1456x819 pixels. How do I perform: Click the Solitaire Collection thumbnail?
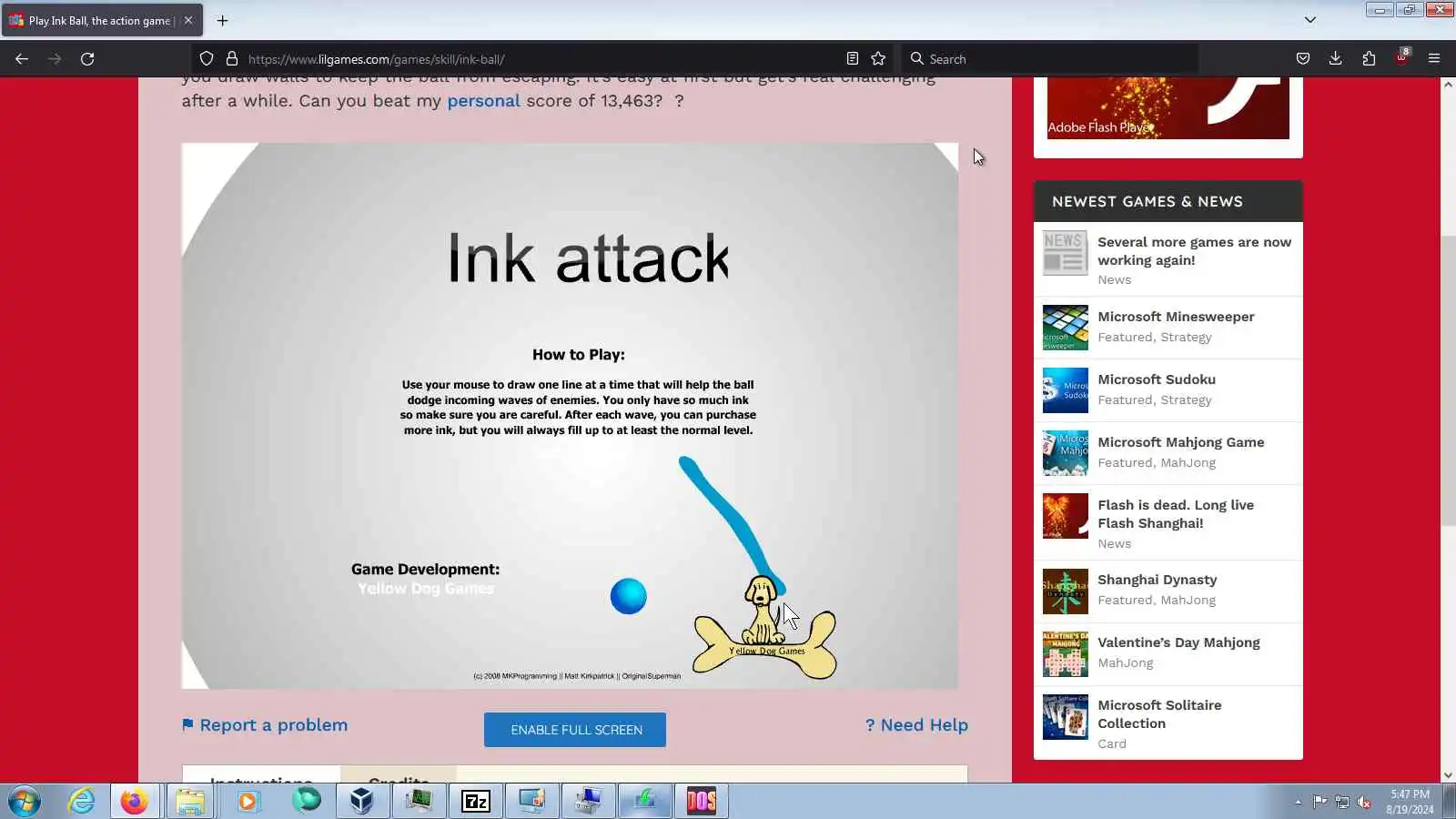click(1065, 717)
